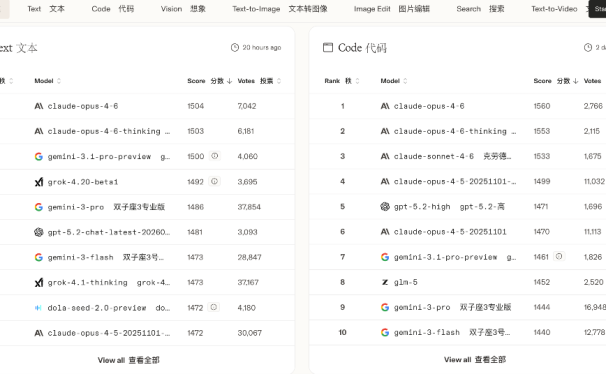
Task: Click info icon next to Code score 1461
Action: pyautogui.click(x=559, y=256)
